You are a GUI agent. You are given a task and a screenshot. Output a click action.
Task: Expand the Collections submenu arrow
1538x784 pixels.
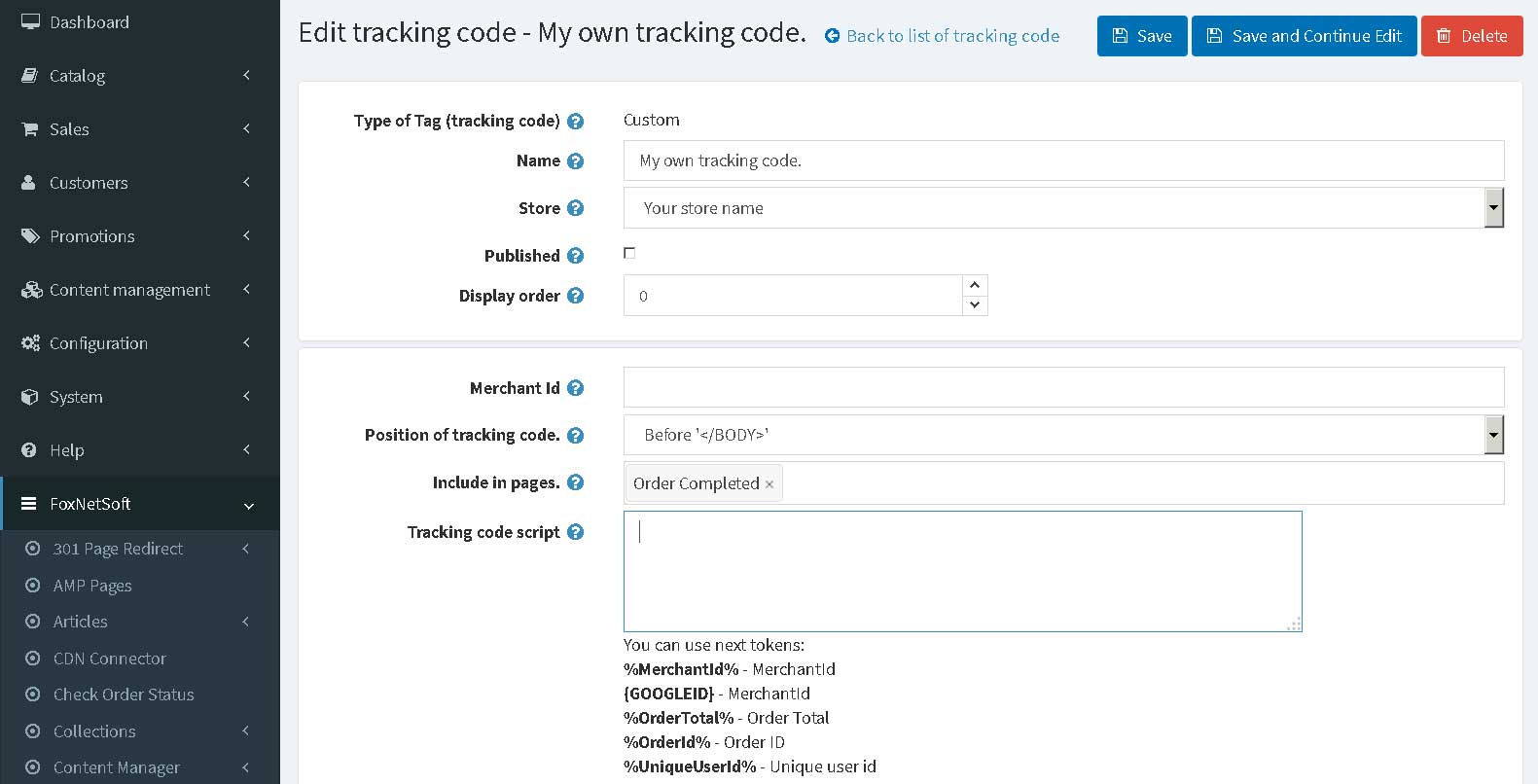[x=246, y=731]
